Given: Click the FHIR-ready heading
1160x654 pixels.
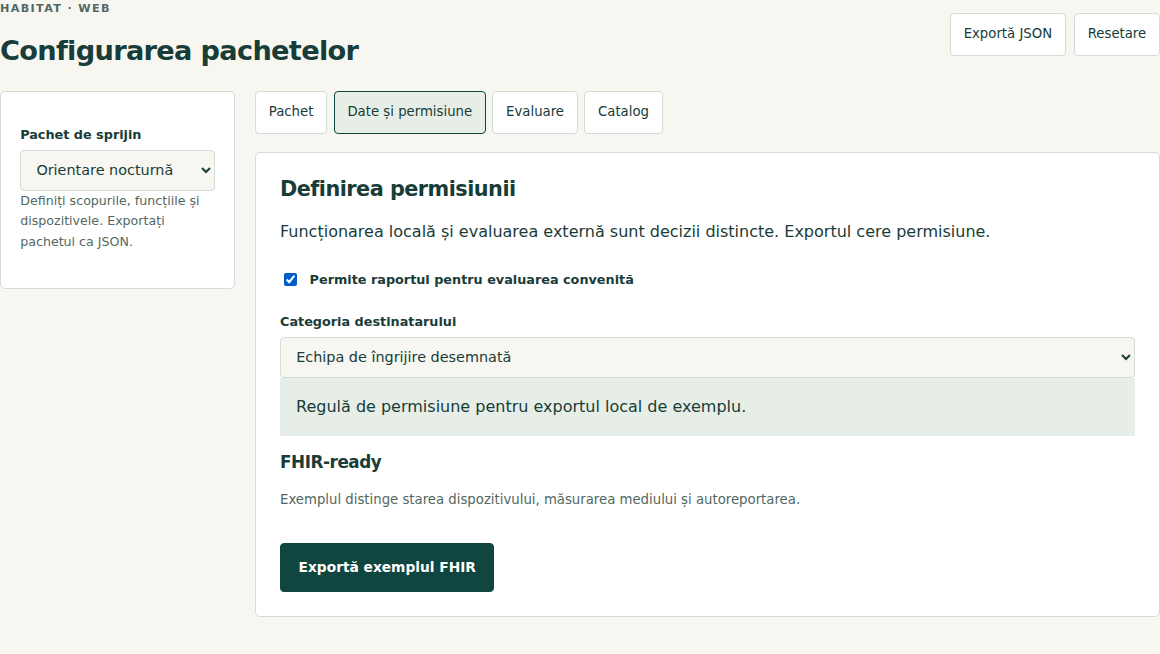Looking at the screenshot, I should [331, 462].
